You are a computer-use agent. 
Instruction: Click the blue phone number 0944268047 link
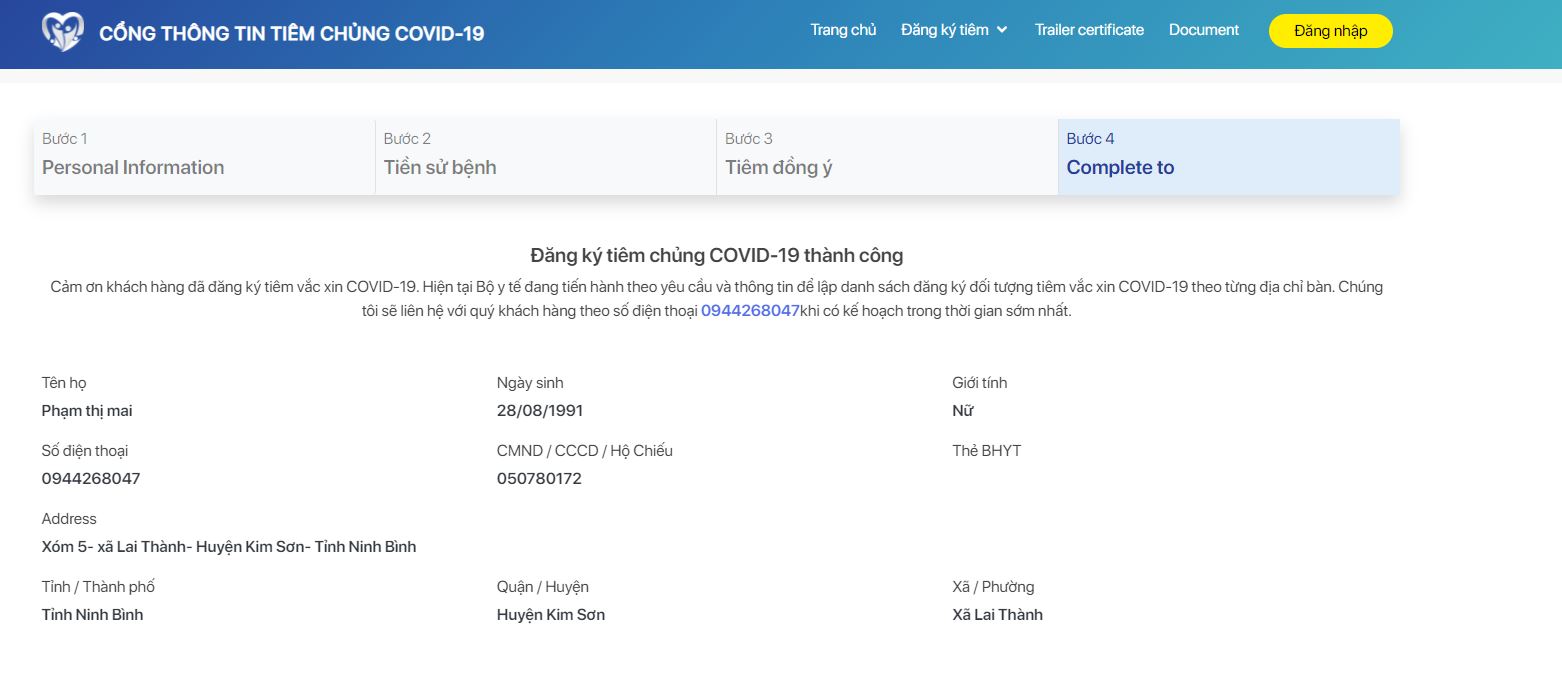(750, 311)
